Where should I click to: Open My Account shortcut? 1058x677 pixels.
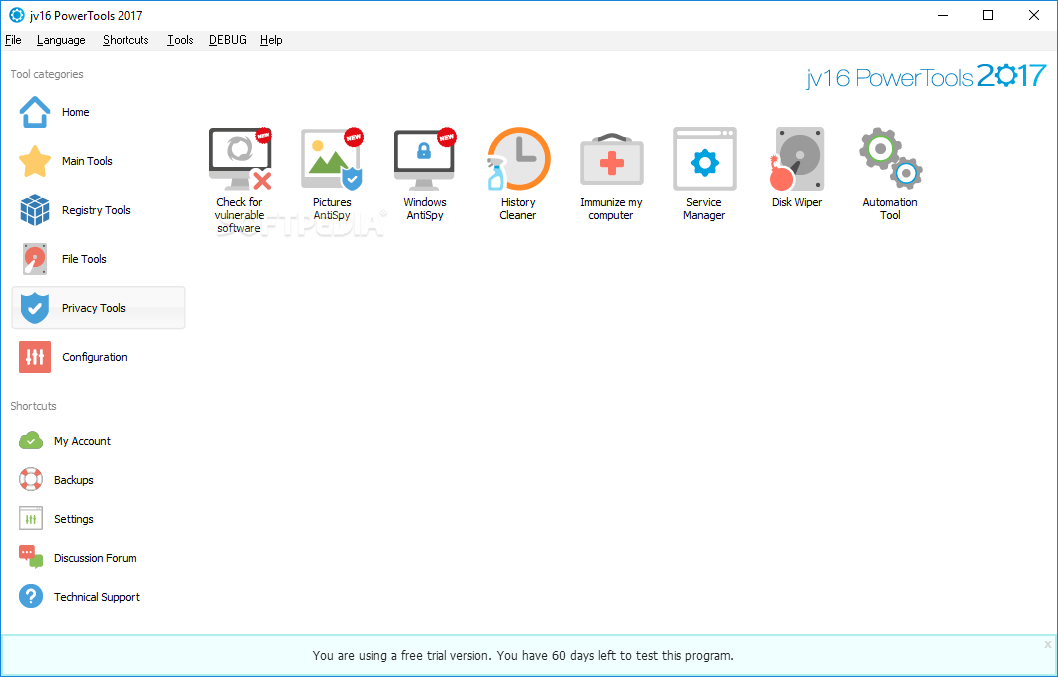65,441
